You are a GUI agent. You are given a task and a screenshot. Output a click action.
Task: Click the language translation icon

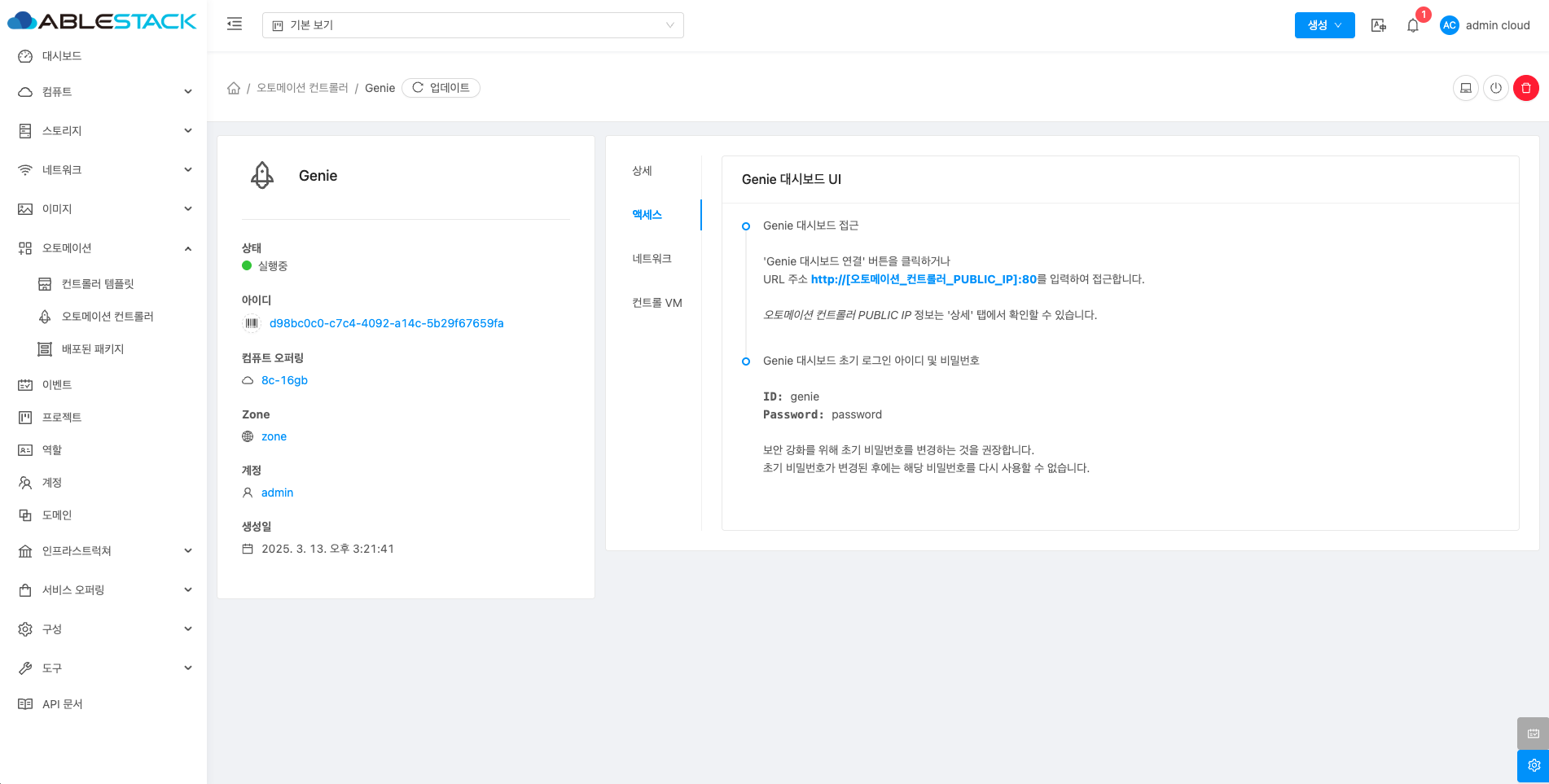click(1379, 25)
